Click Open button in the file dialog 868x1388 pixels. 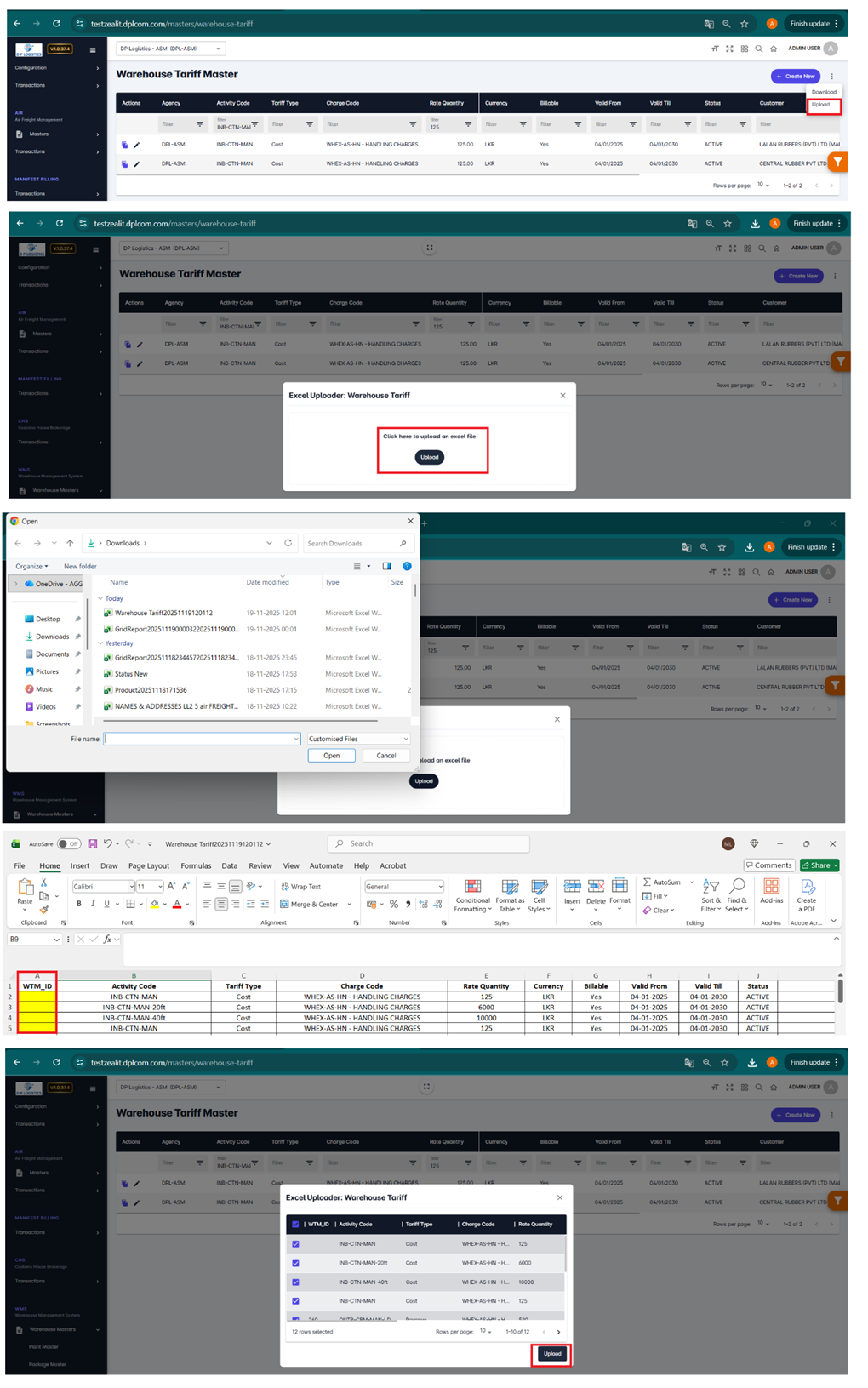point(331,756)
